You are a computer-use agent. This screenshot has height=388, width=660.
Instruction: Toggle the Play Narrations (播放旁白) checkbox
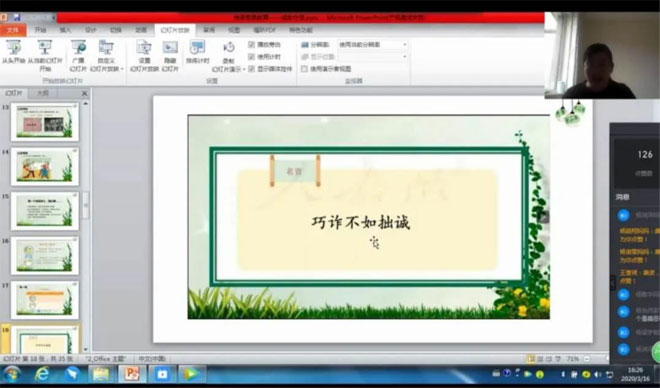point(252,45)
